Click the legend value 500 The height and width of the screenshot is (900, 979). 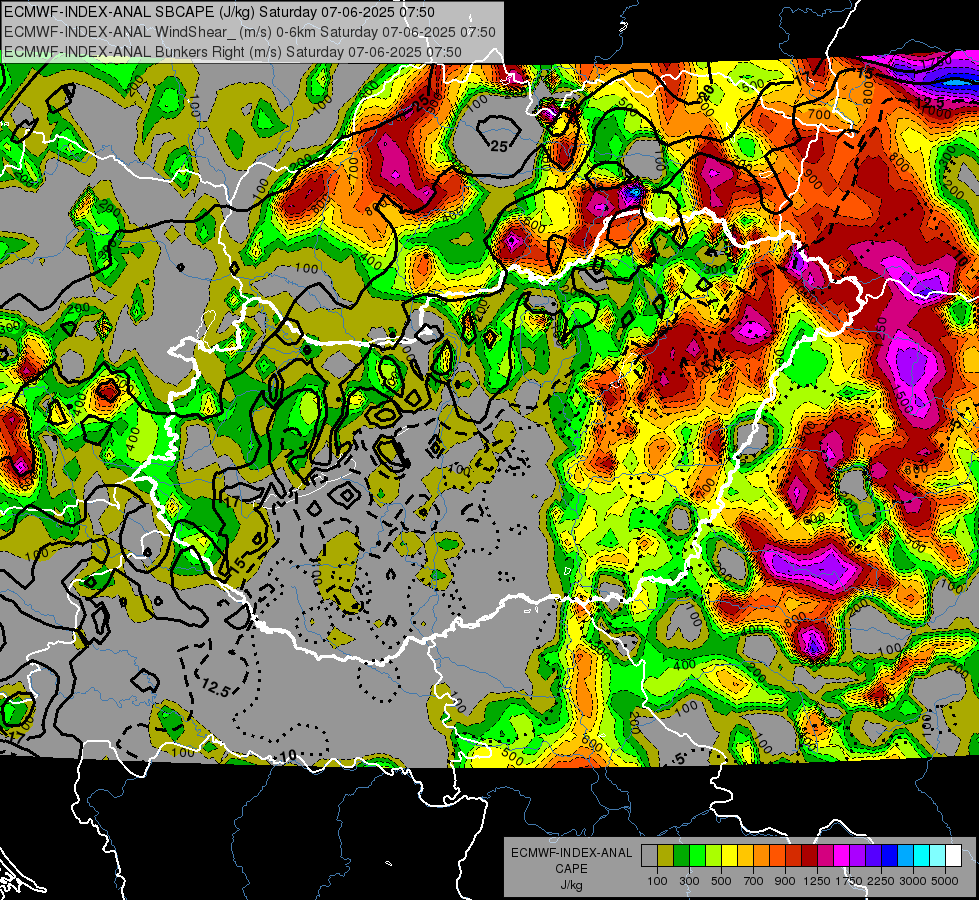[721, 881]
